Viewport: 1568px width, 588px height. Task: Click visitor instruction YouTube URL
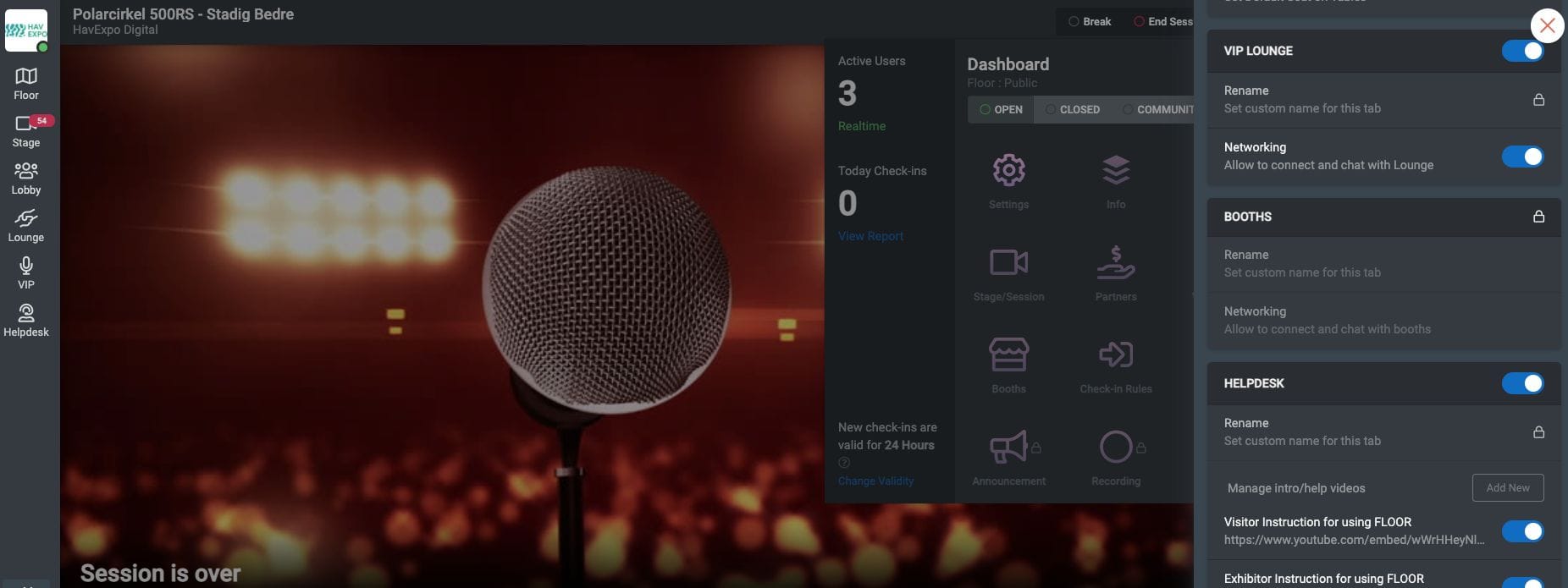(x=1354, y=540)
